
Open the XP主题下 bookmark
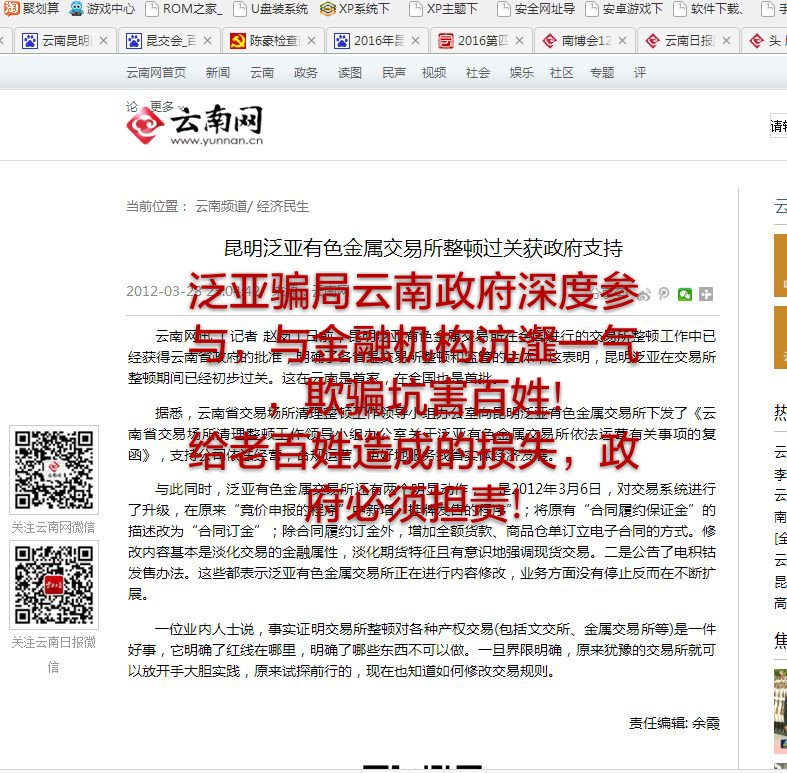coord(443,8)
